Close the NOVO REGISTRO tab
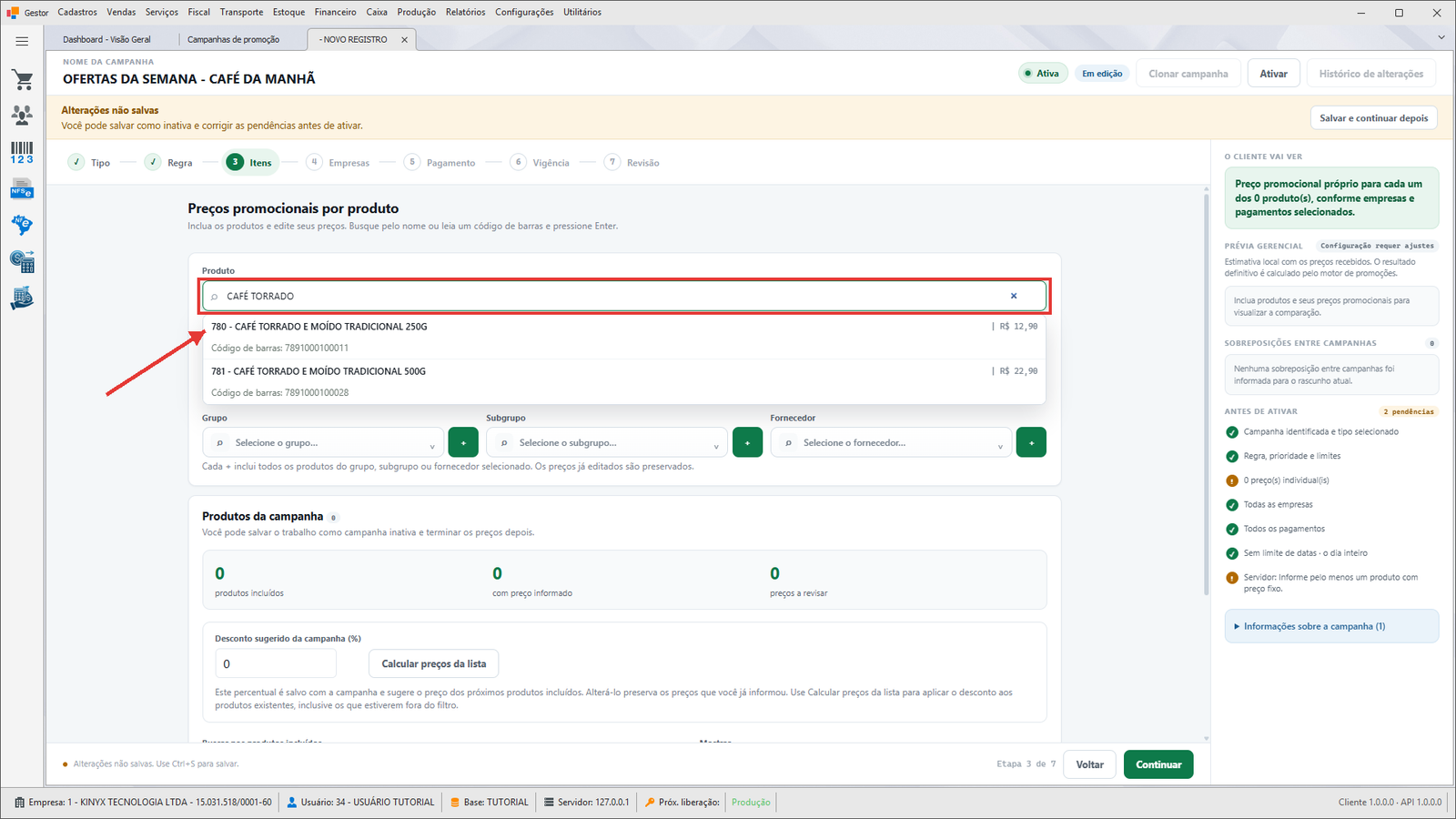The width and height of the screenshot is (1456, 819). pos(404,39)
